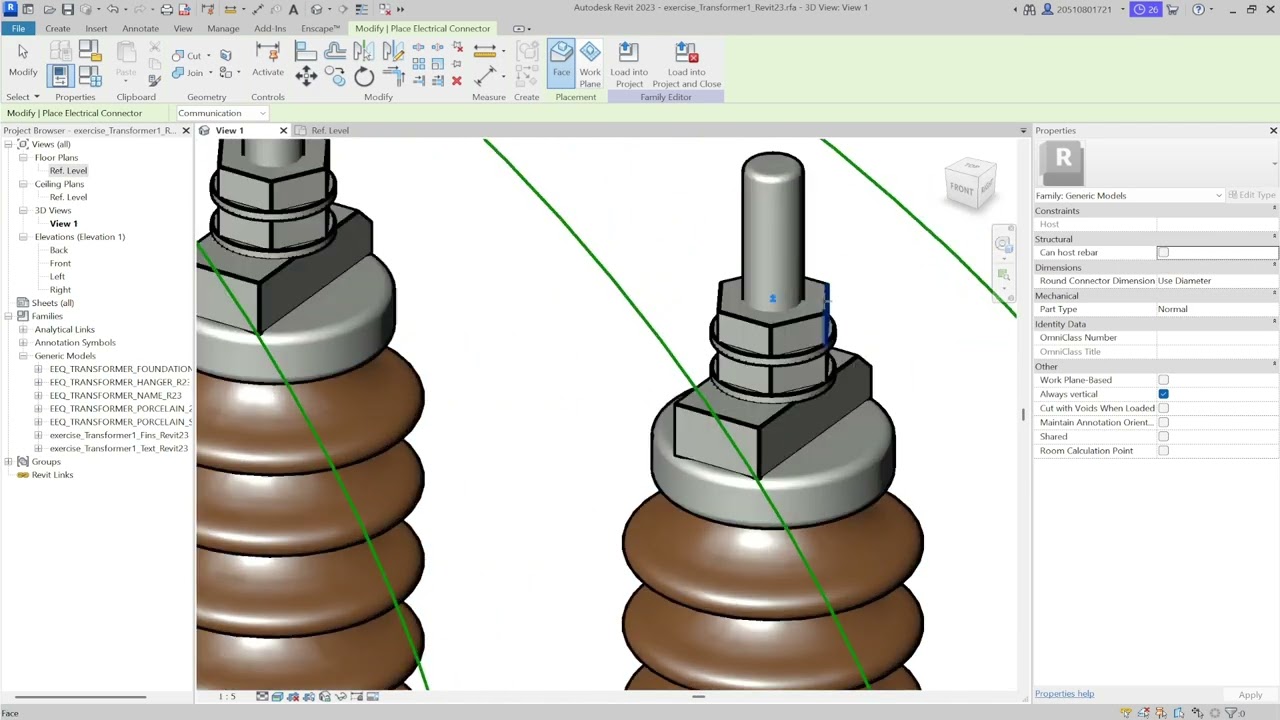Expand the Annotation Symbols node
Screen dimensions: 1280x720
pos(23,342)
